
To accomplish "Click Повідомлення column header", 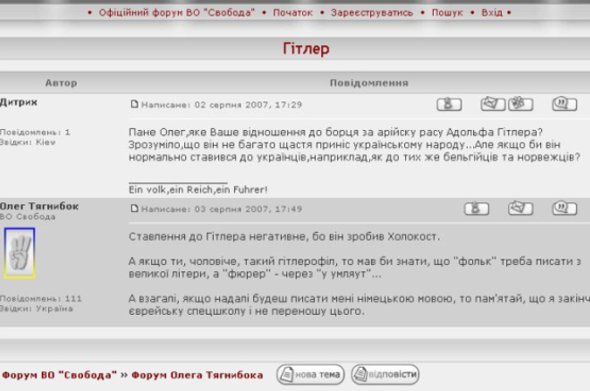I will click(x=369, y=83).
